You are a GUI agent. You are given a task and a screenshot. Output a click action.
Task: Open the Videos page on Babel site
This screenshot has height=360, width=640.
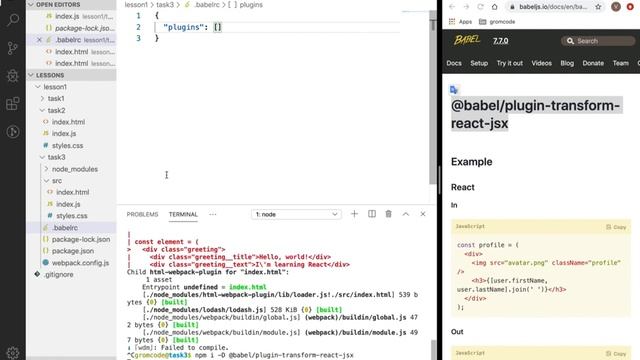tap(542, 63)
